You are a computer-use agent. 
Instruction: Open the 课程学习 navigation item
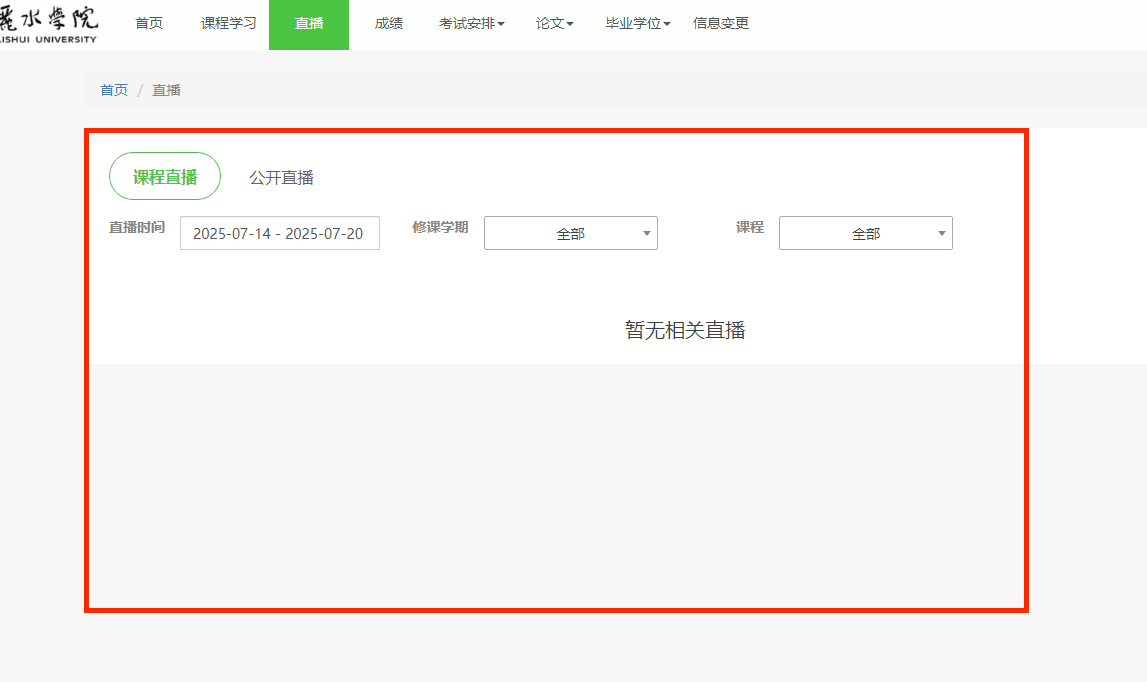coord(229,24)
